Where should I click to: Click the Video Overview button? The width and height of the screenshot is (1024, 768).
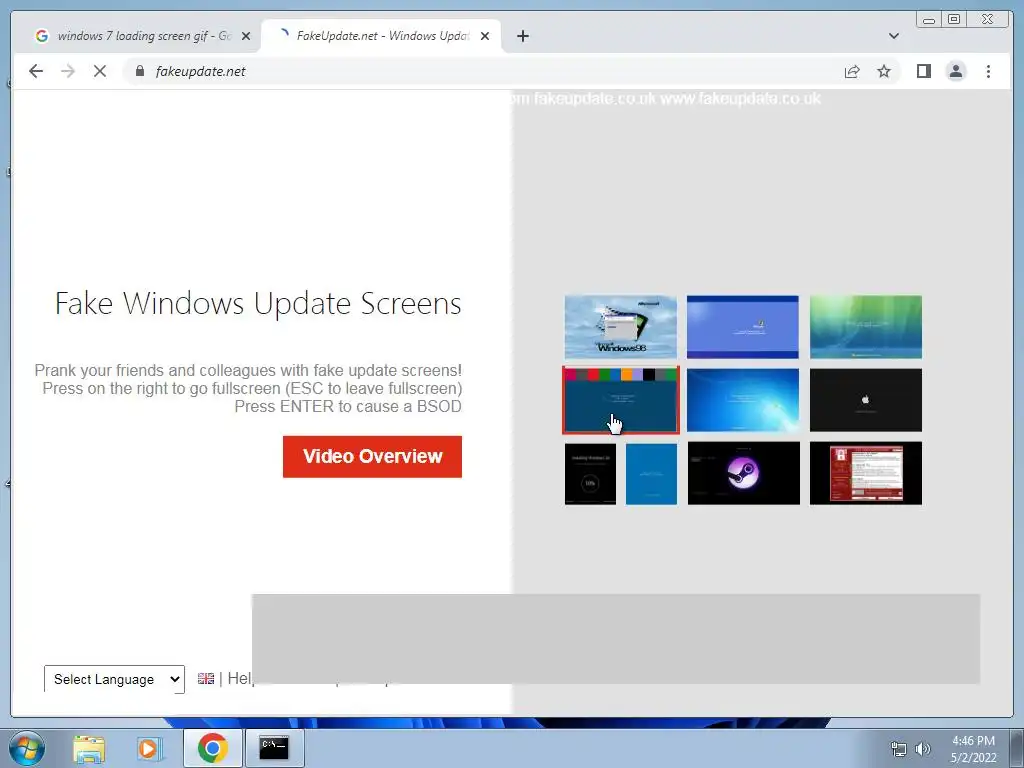click(x=372, y=456)
